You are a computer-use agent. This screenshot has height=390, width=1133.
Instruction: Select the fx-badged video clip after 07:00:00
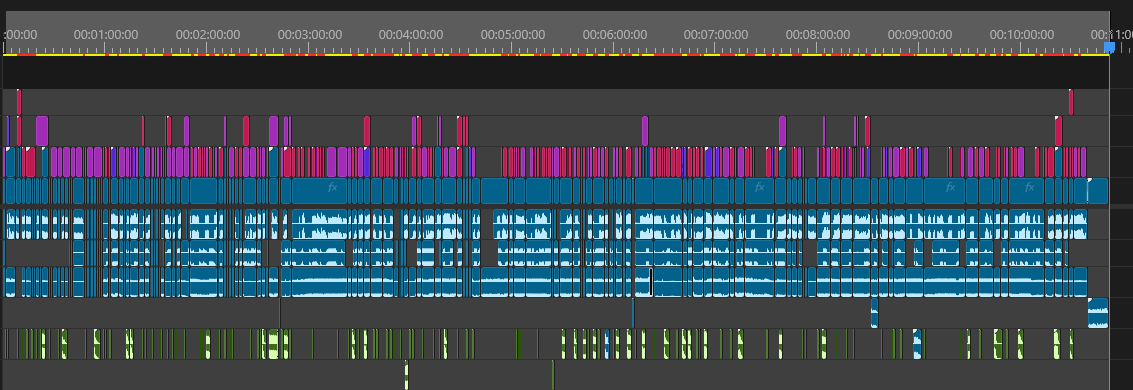pyautogui.click(x=759, y=191)
